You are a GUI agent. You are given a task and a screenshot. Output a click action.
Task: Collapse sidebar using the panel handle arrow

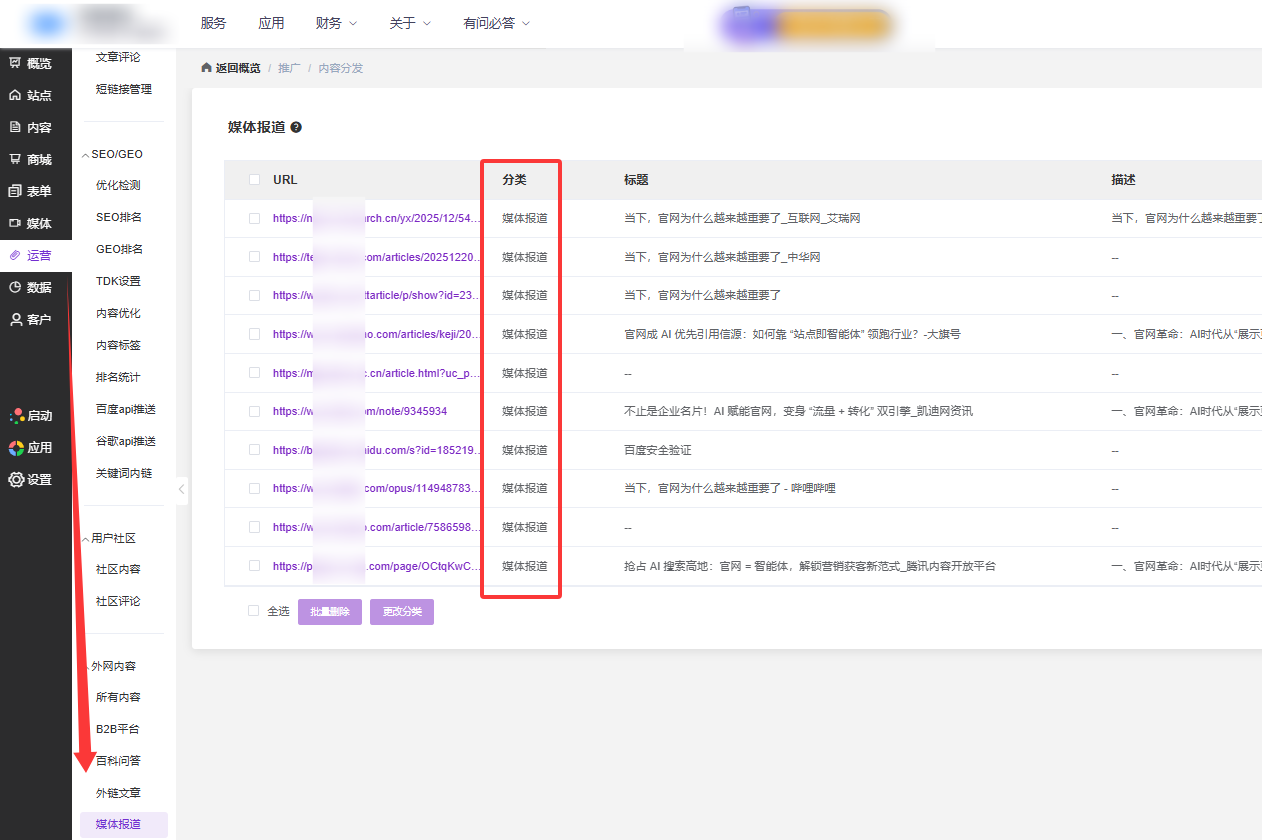[x=181, y=489]
